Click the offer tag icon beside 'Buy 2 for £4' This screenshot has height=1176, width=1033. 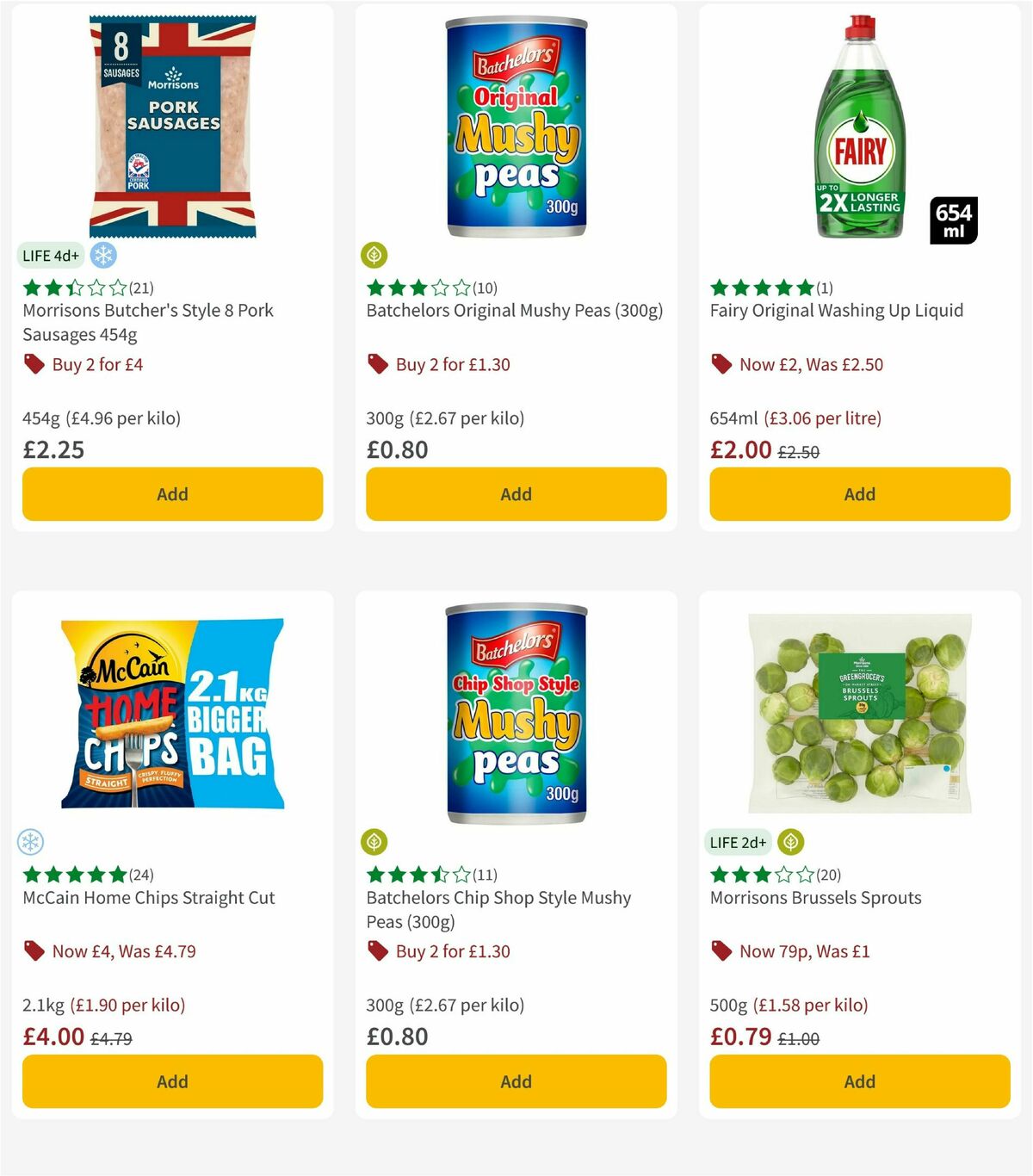(x=34, y=364)
